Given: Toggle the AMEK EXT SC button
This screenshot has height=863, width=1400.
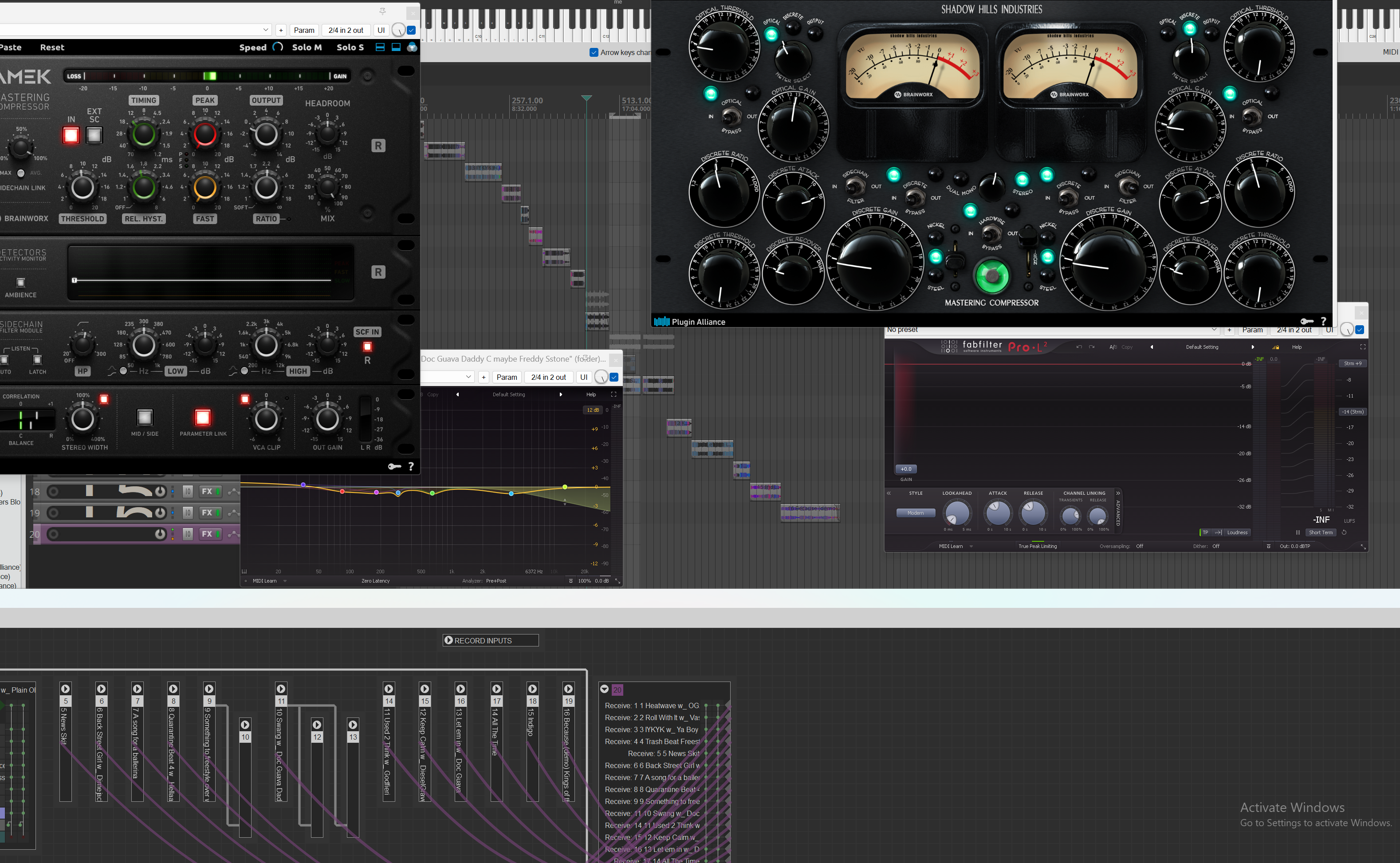Looking at the screenshot, I should (x=94, y=135).
